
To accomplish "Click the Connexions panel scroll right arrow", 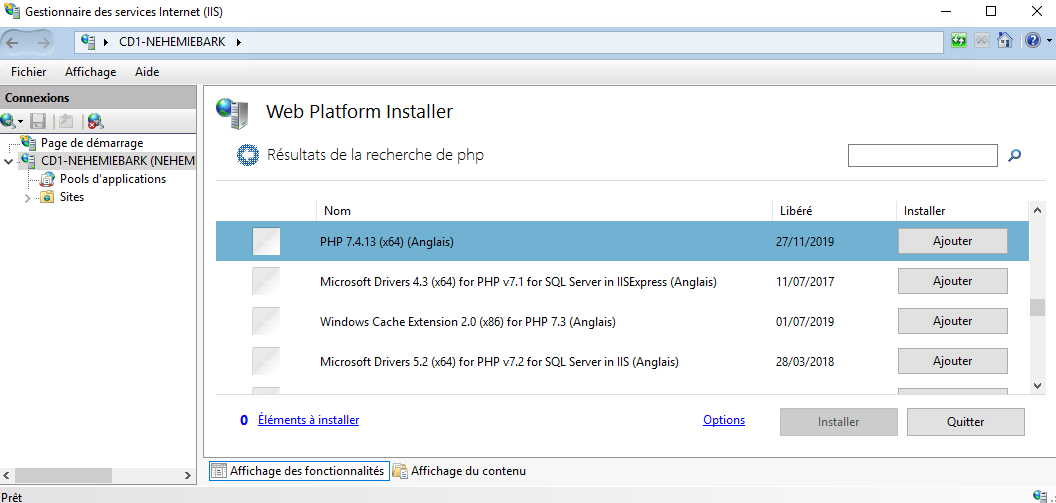I will click(189, 475).
